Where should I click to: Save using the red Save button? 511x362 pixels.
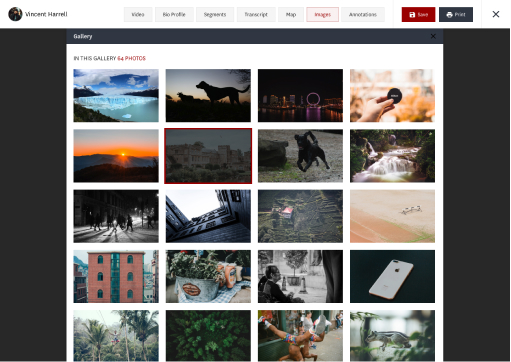pyautogui.click(x=418, y=14)
